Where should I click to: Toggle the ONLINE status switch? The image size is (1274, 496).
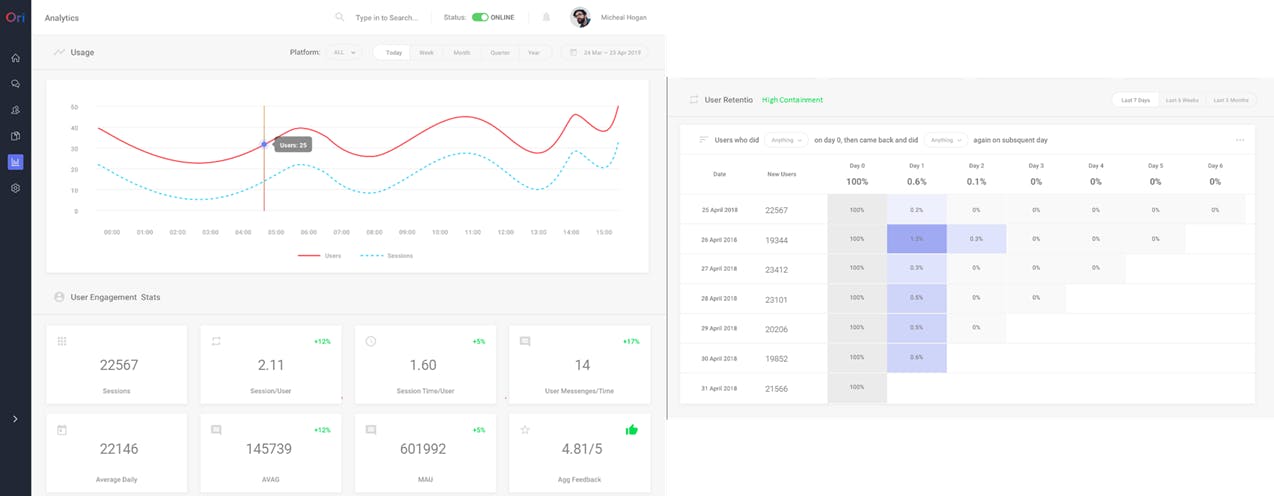[x=480, y=17]
